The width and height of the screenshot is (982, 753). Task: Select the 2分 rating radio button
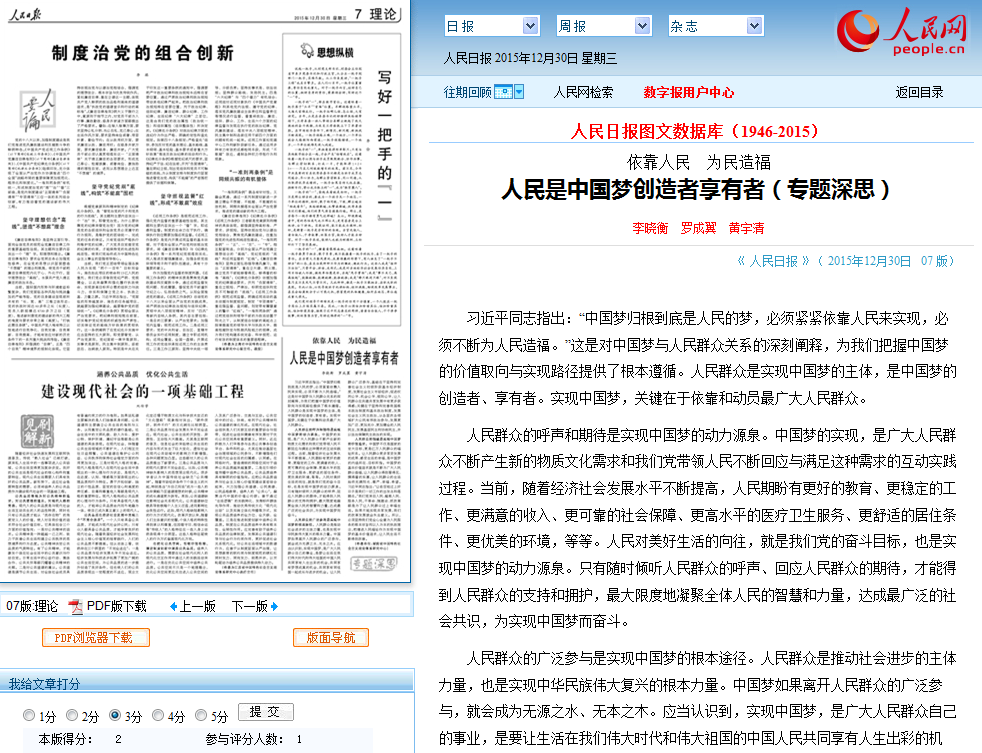72,715
